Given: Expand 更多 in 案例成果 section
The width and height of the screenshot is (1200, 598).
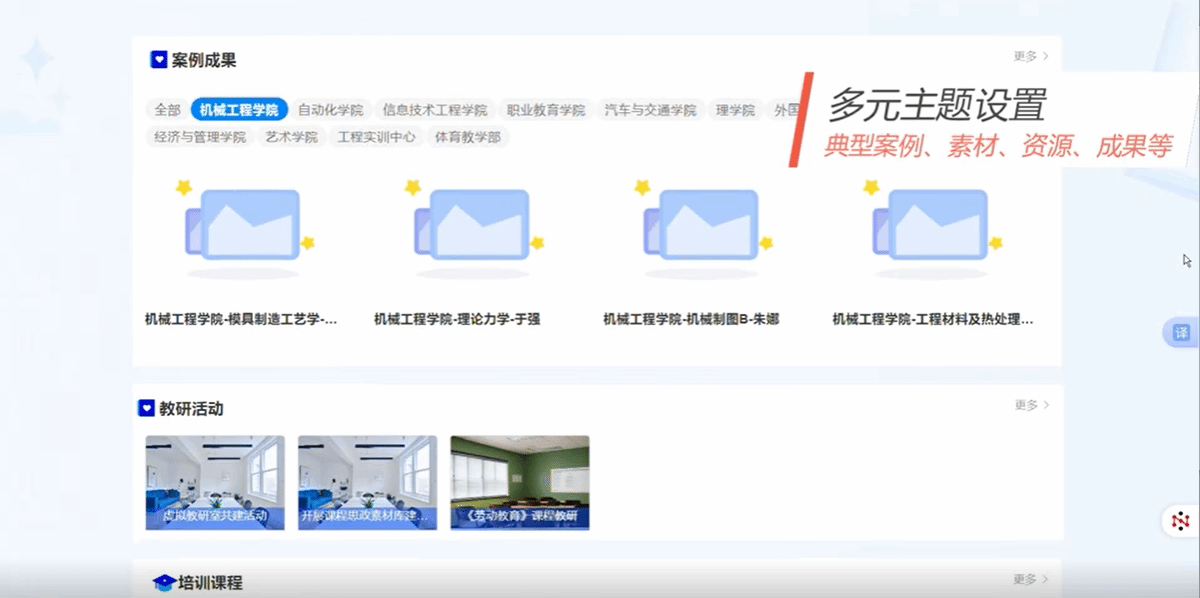Looking at the screenshot, I should (1031, 56).
